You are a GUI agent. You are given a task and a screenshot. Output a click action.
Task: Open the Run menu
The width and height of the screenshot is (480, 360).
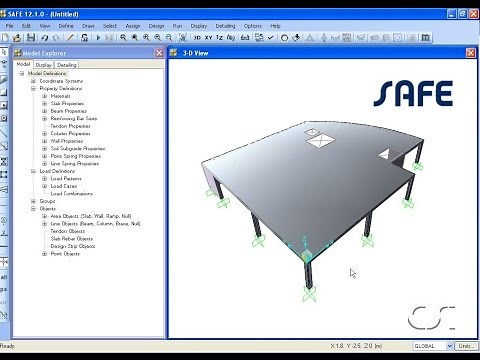[177, 26]
